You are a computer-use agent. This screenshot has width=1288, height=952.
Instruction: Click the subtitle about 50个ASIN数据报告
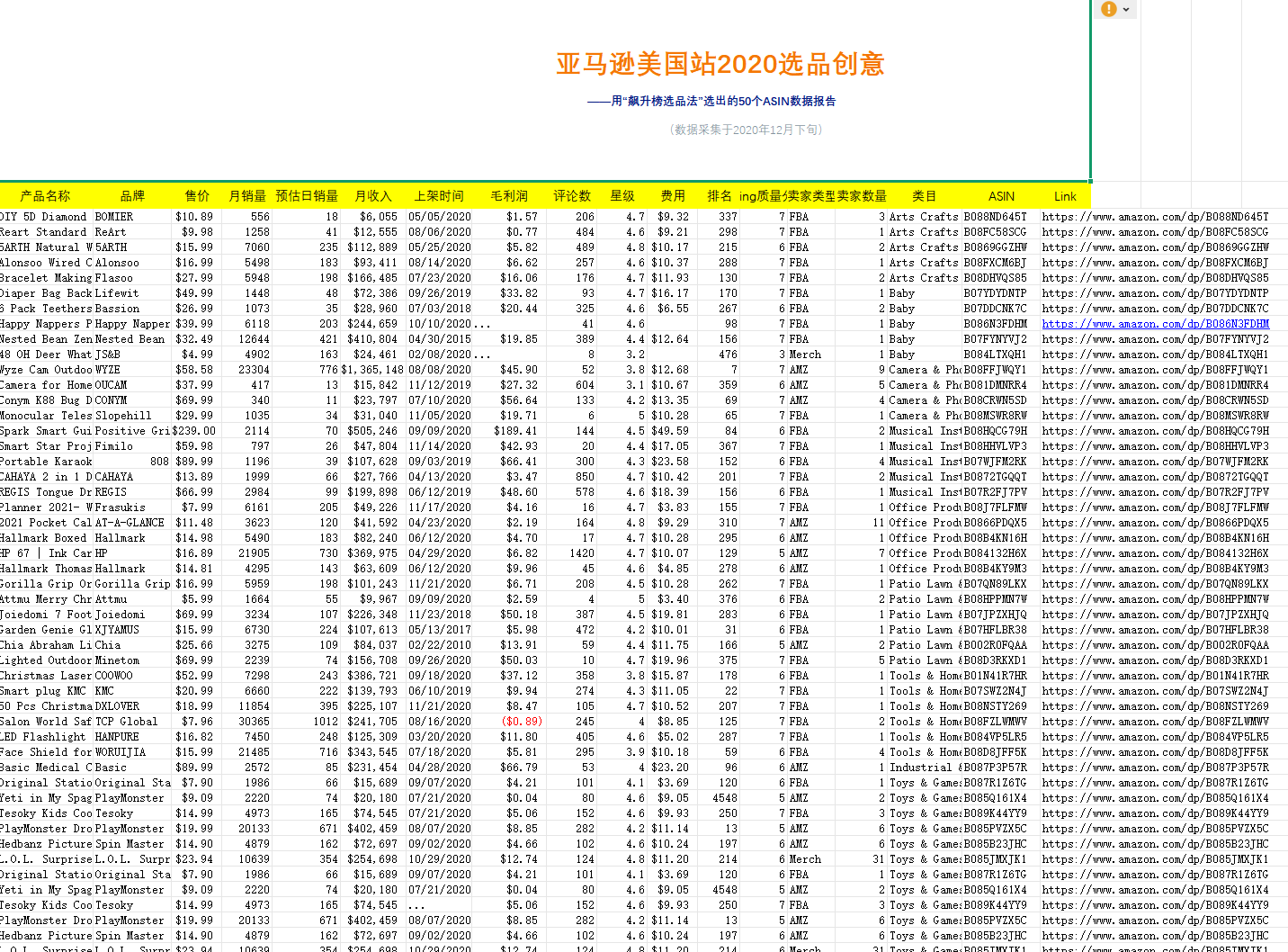pyautogui.click(x=711, y=101)
